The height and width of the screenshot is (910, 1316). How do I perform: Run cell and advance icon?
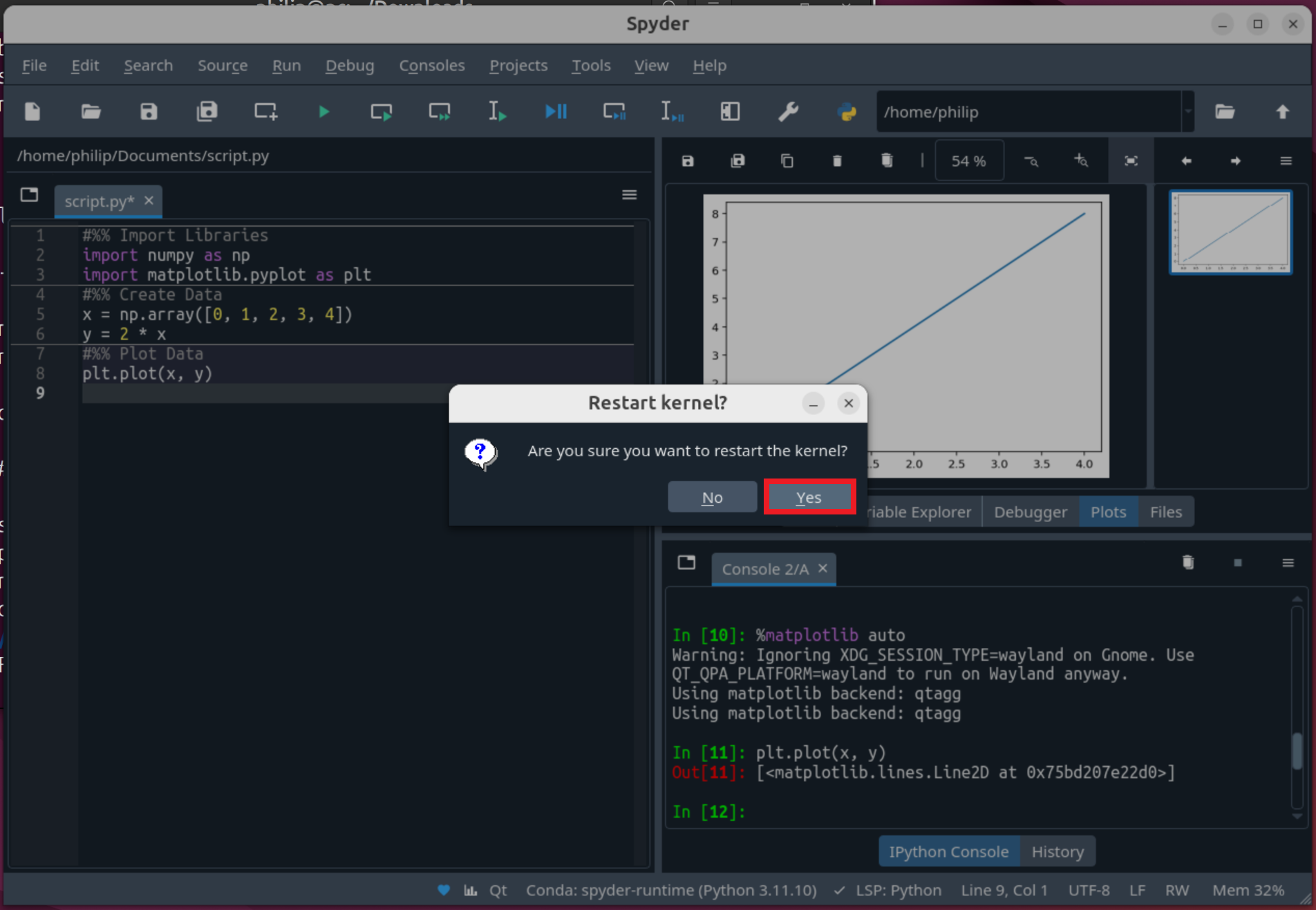pyautogui.click(x=440, y=111)
